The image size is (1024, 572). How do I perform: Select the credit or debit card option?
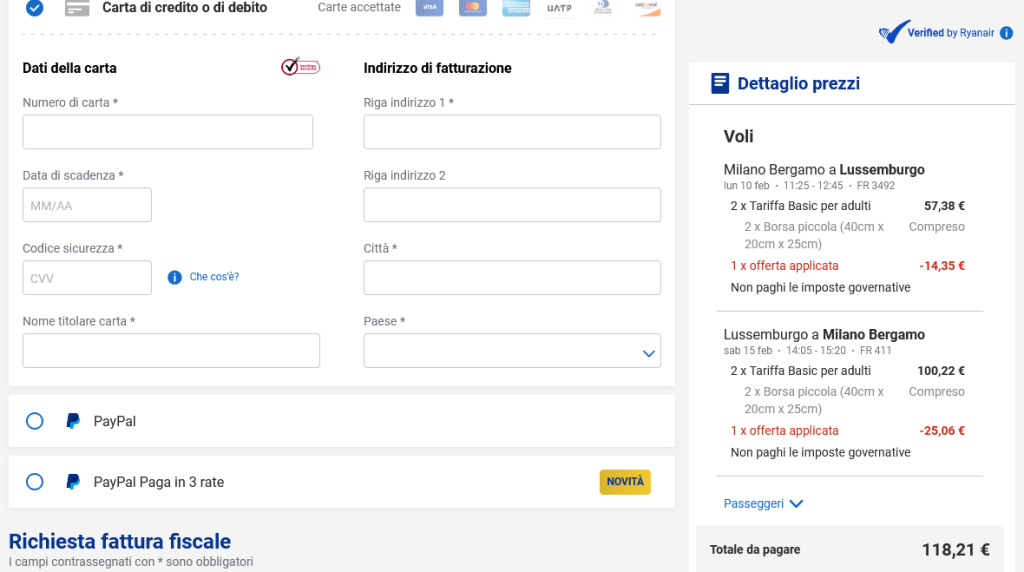point(35,8)
